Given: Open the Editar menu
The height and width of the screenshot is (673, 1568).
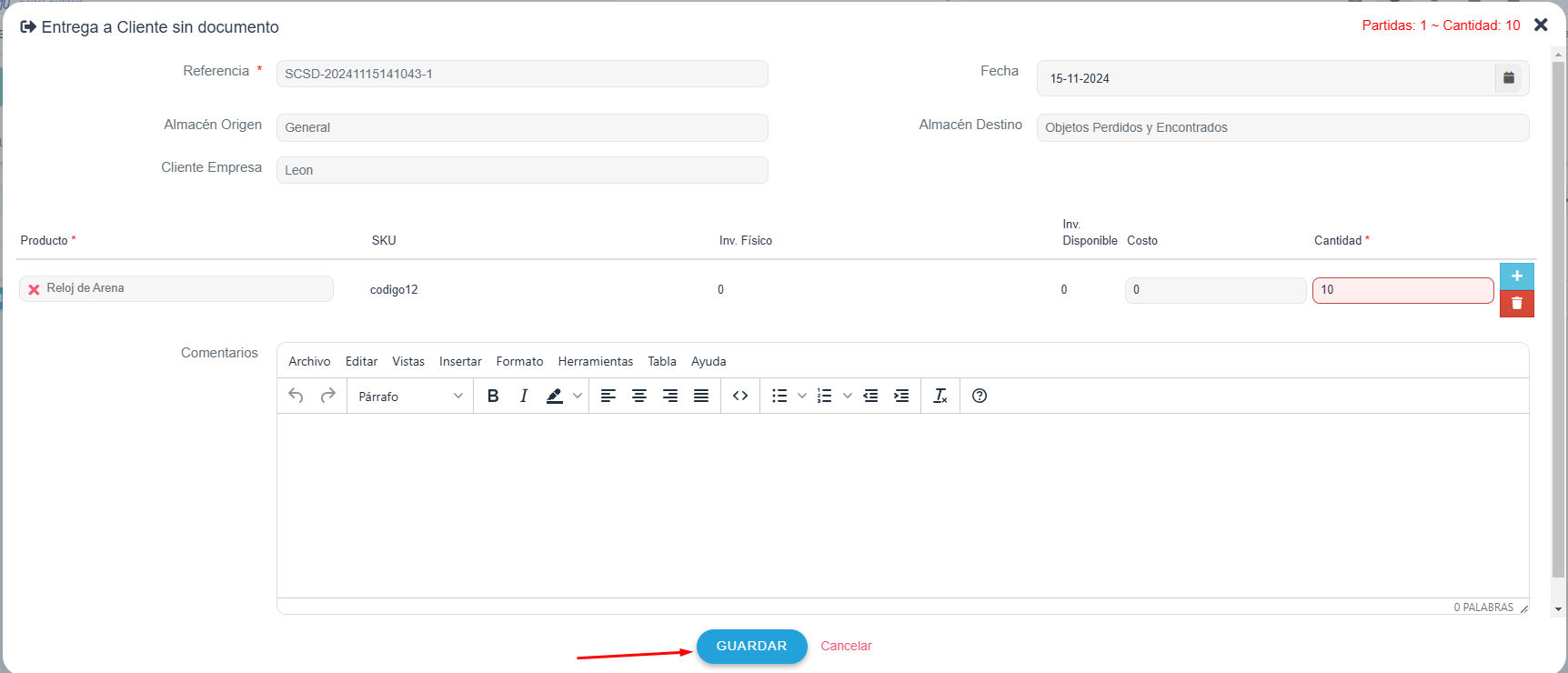Looking at the screenshot, I should 361,361.
